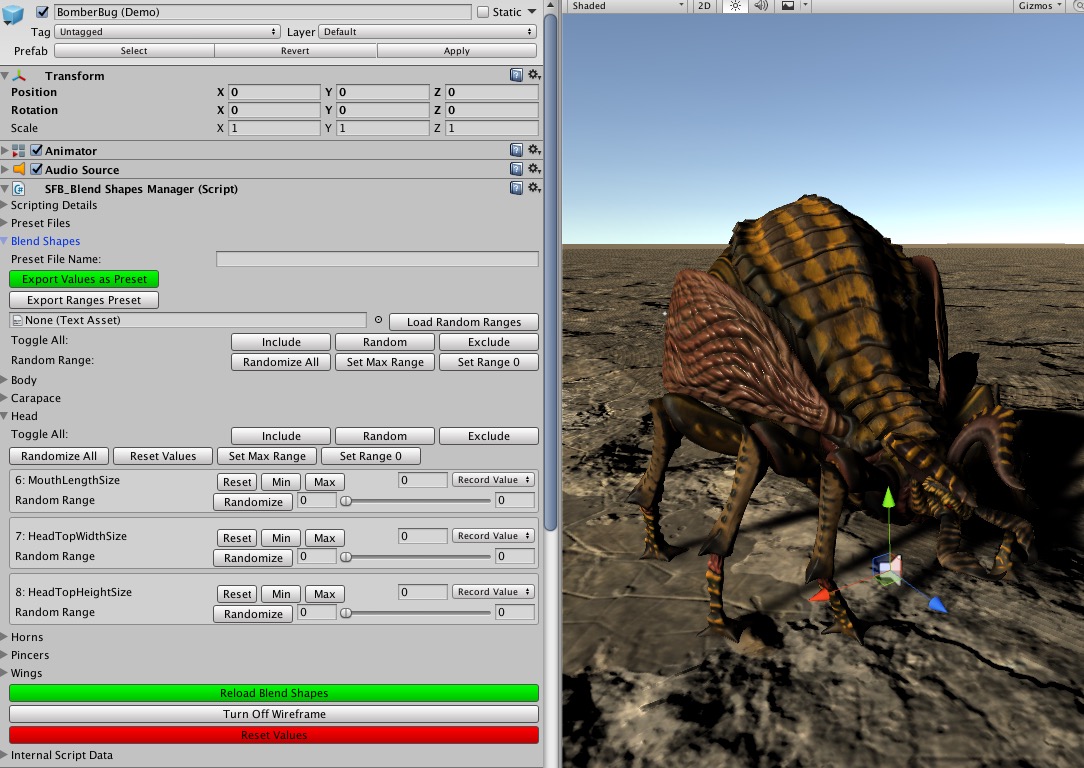Open SFB_Blend Shapes Manager help icon
The image size is (1084, 768).
pyautogui.click(x=516, y=188)
